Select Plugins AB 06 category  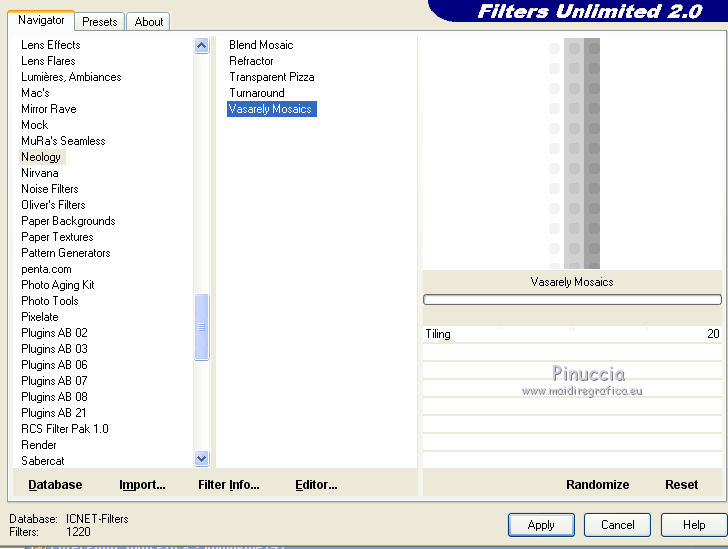click(x=54, y=366)
